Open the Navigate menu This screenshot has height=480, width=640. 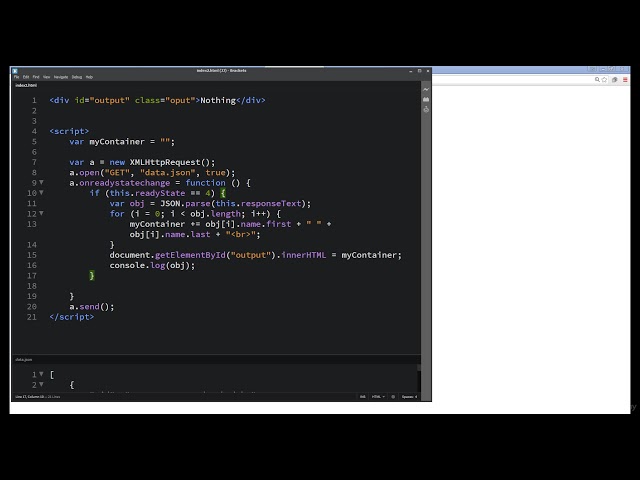click(61, 77)
